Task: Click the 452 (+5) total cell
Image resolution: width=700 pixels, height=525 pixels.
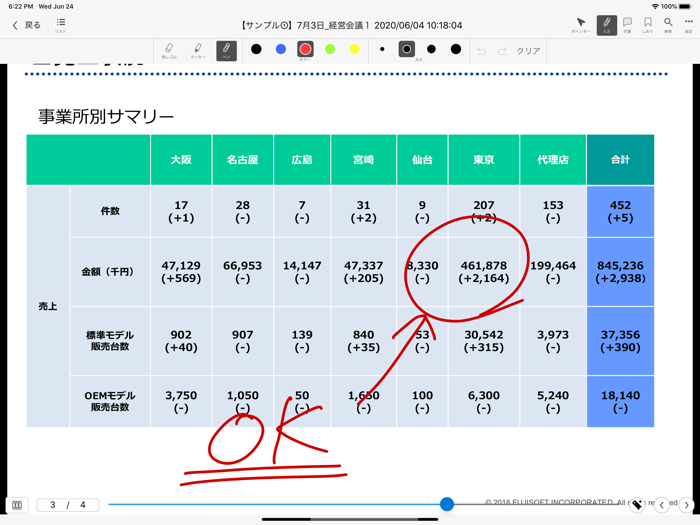Action: pyautogui.click(x=621, y=211)
